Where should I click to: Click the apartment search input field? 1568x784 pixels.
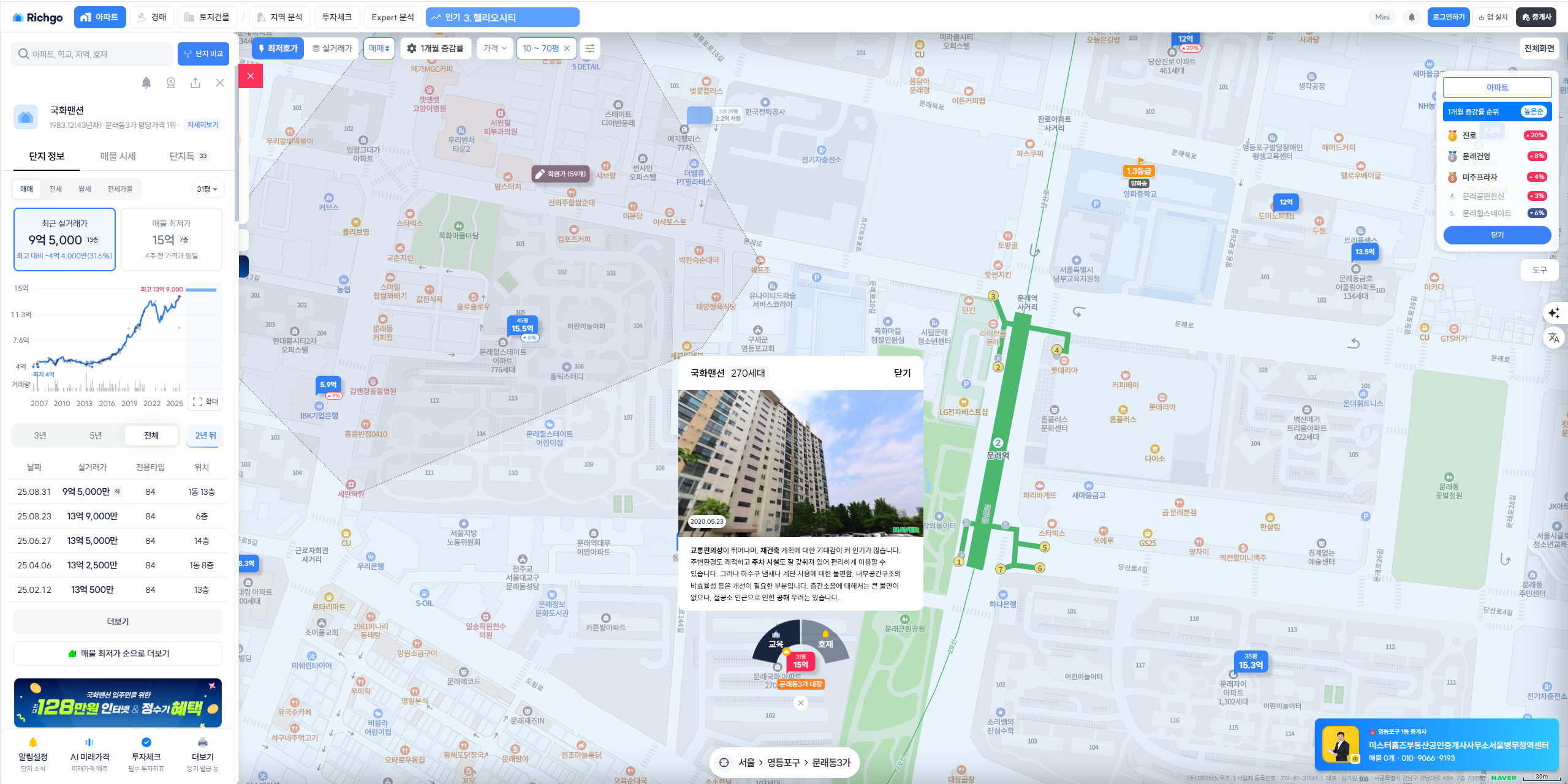coord(92,54)
